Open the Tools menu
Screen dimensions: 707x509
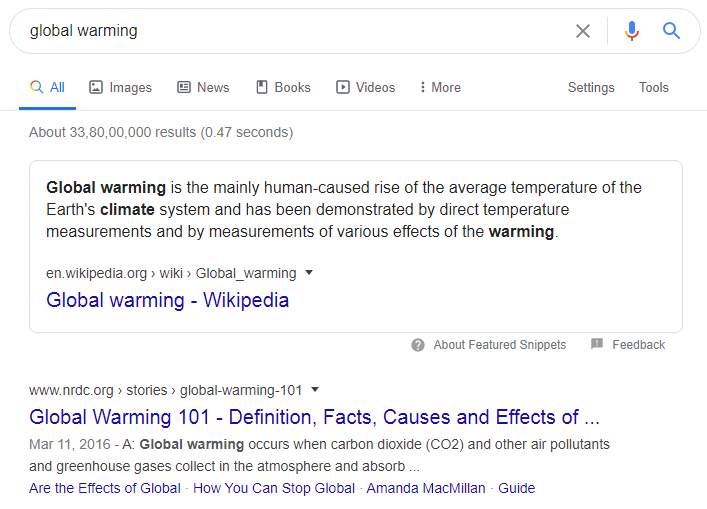653,87
